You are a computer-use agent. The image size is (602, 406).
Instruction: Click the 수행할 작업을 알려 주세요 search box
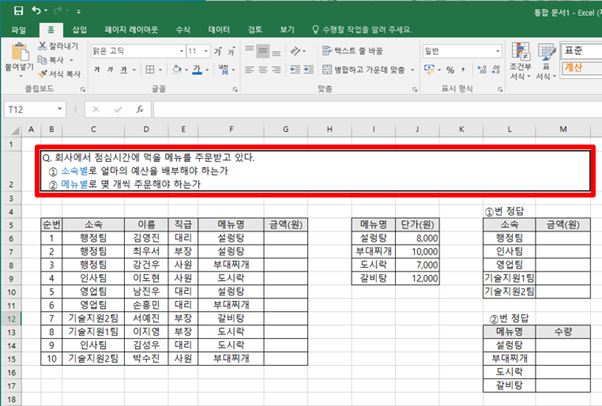coord(362,30)
